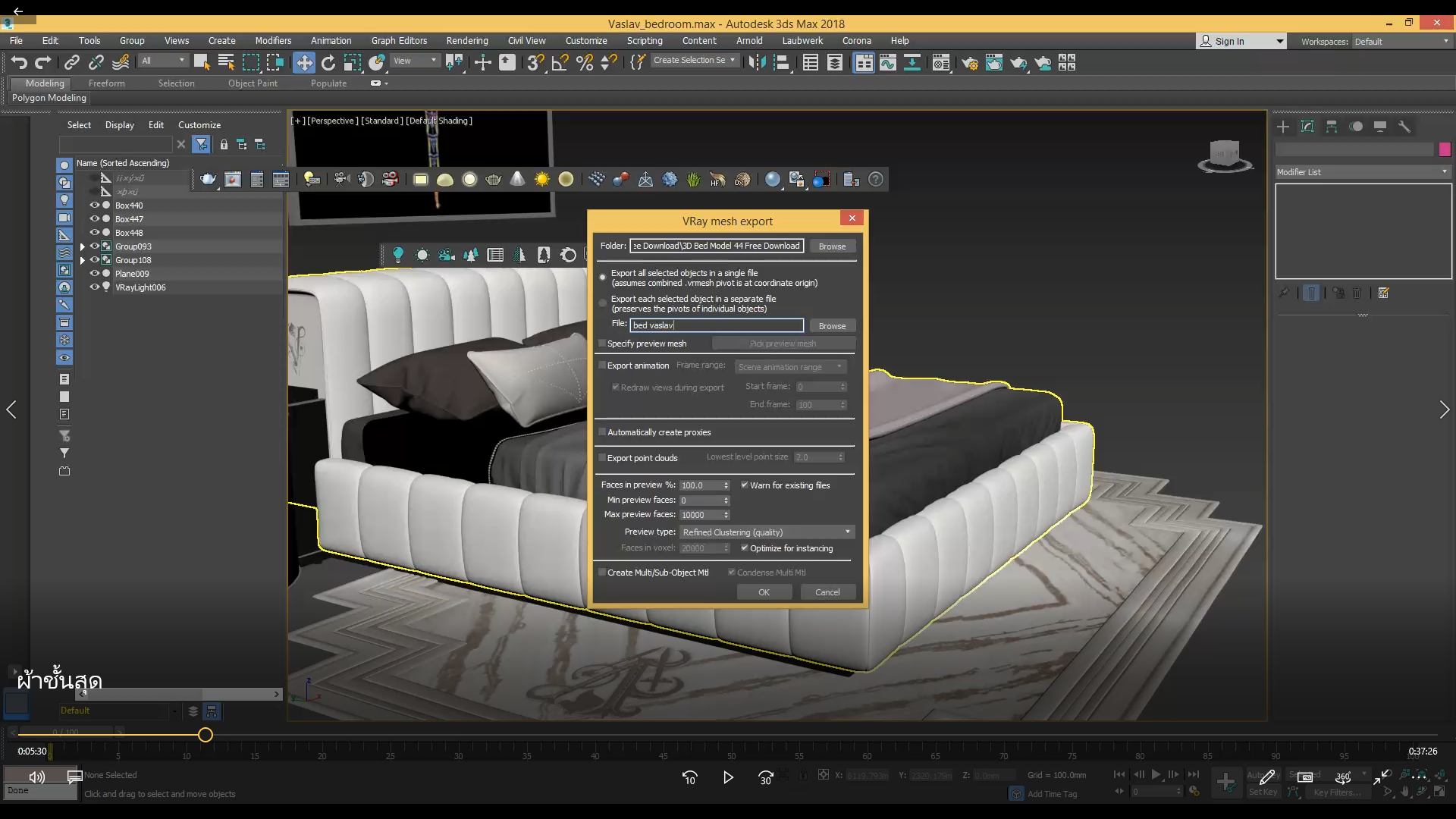1456x819 pixels.
Task: Click the Mirror tool icon
Action: (x=757, y=63)
